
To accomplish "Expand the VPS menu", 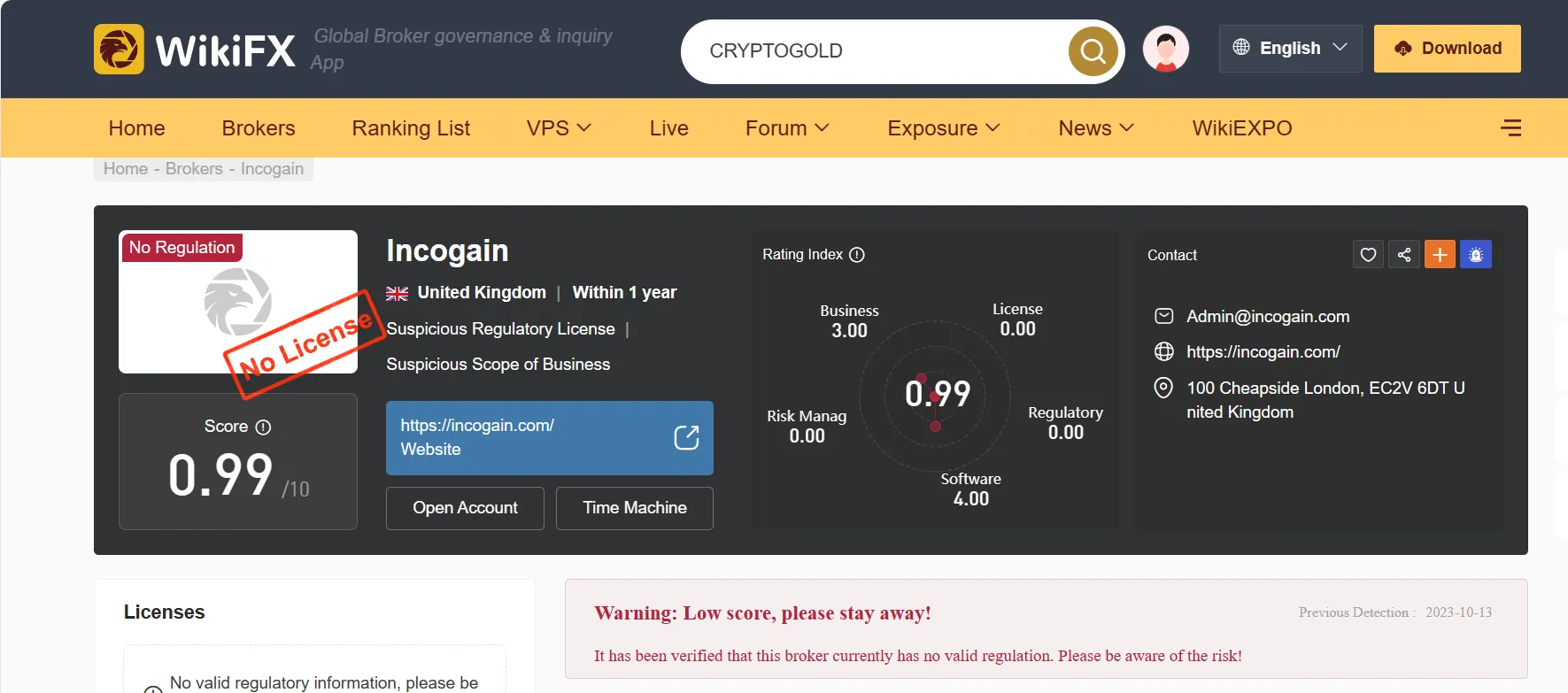I will 559,128.
